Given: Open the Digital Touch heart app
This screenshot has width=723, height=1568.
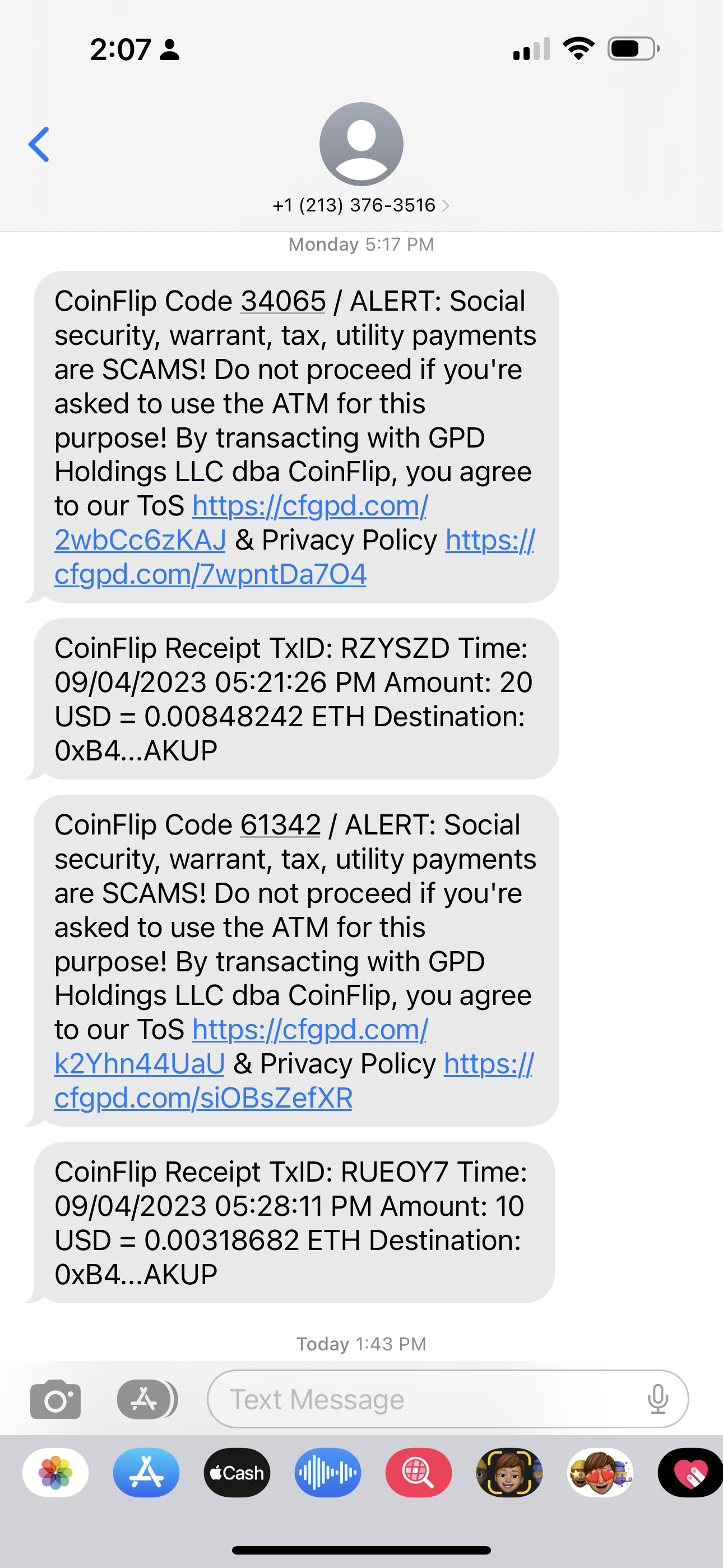Looking at the screenshot, I should (x=690, y=1473).
